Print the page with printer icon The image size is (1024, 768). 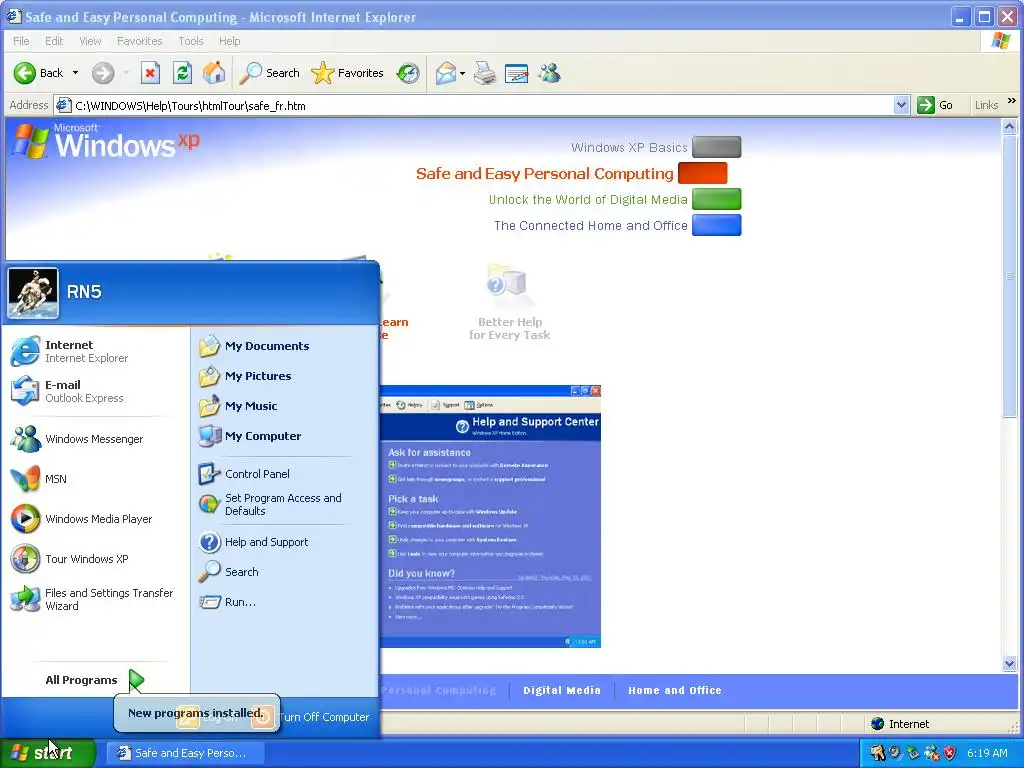[x=485, y=73]
